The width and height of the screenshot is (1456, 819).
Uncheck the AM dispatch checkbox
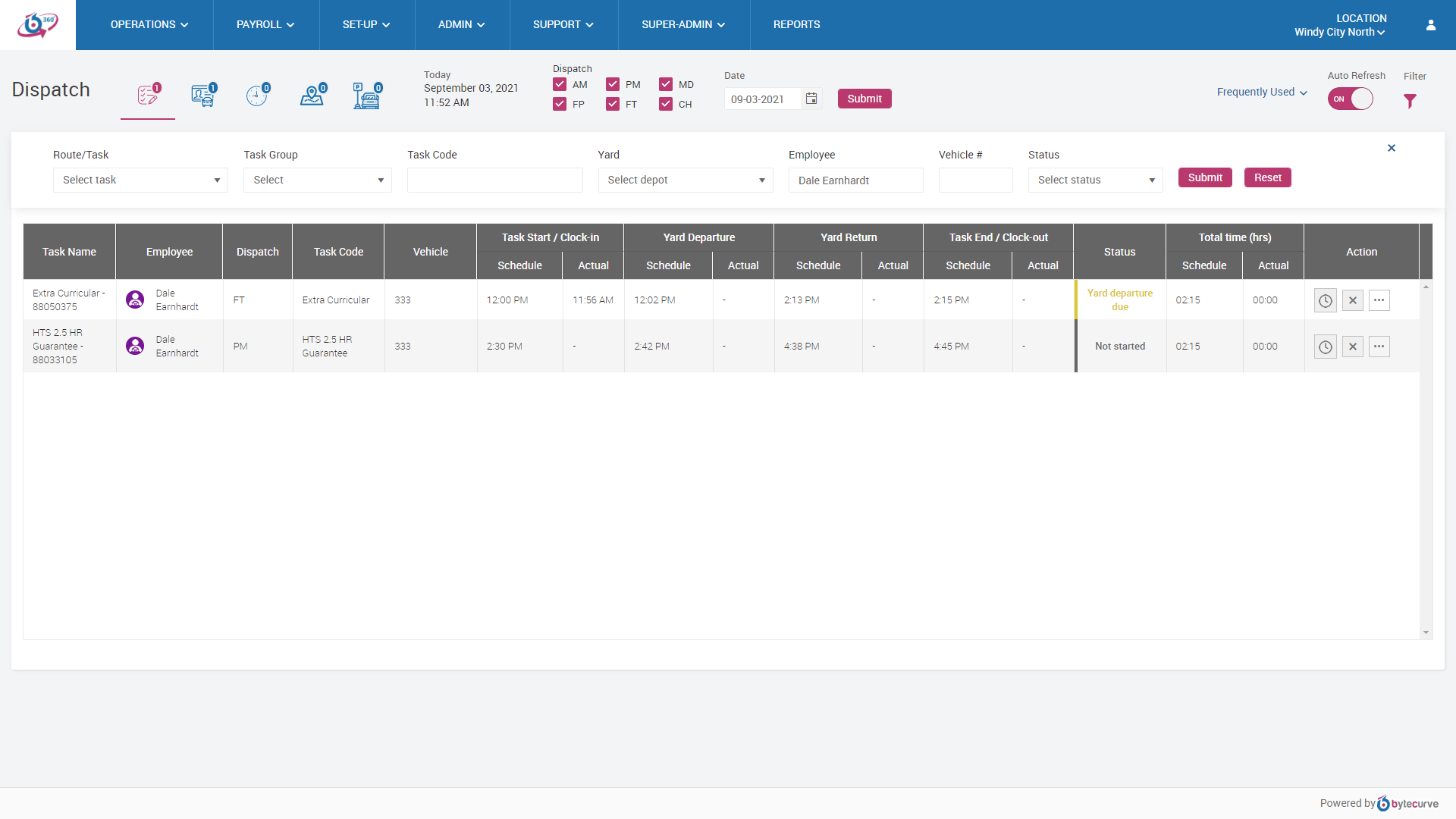(560, 84)
